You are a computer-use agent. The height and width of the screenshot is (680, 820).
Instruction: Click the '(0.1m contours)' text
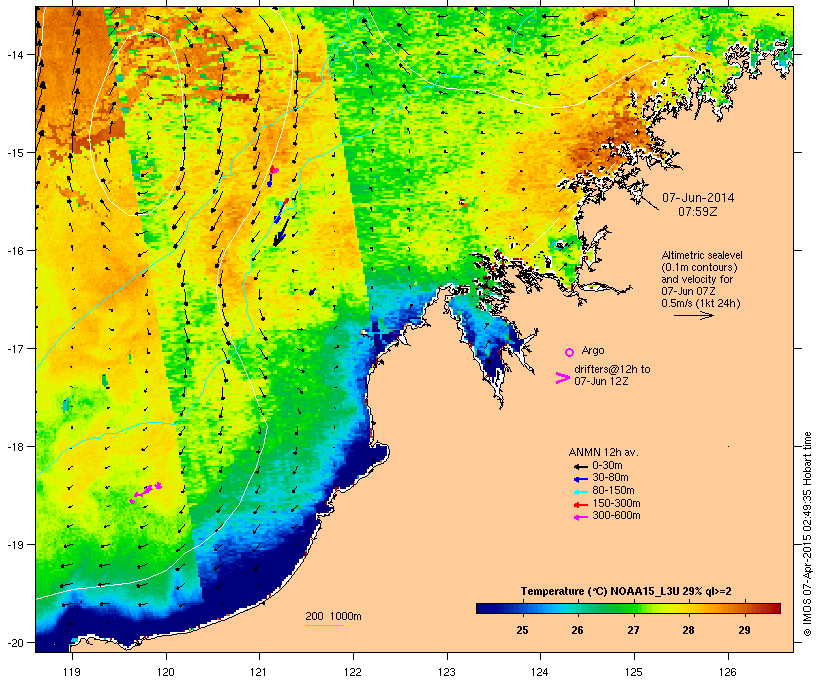pyautogui.click(x=699, y=267)
